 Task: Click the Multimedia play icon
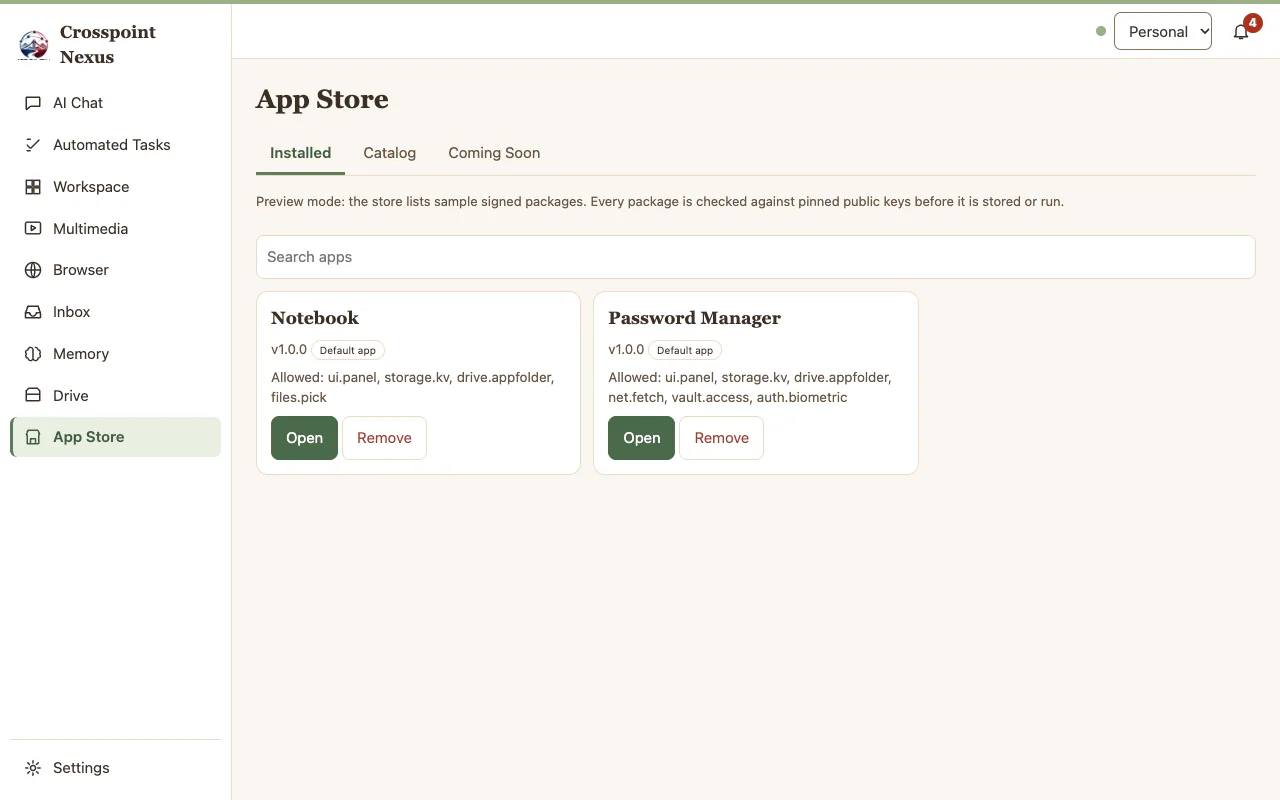click(33, 229)
